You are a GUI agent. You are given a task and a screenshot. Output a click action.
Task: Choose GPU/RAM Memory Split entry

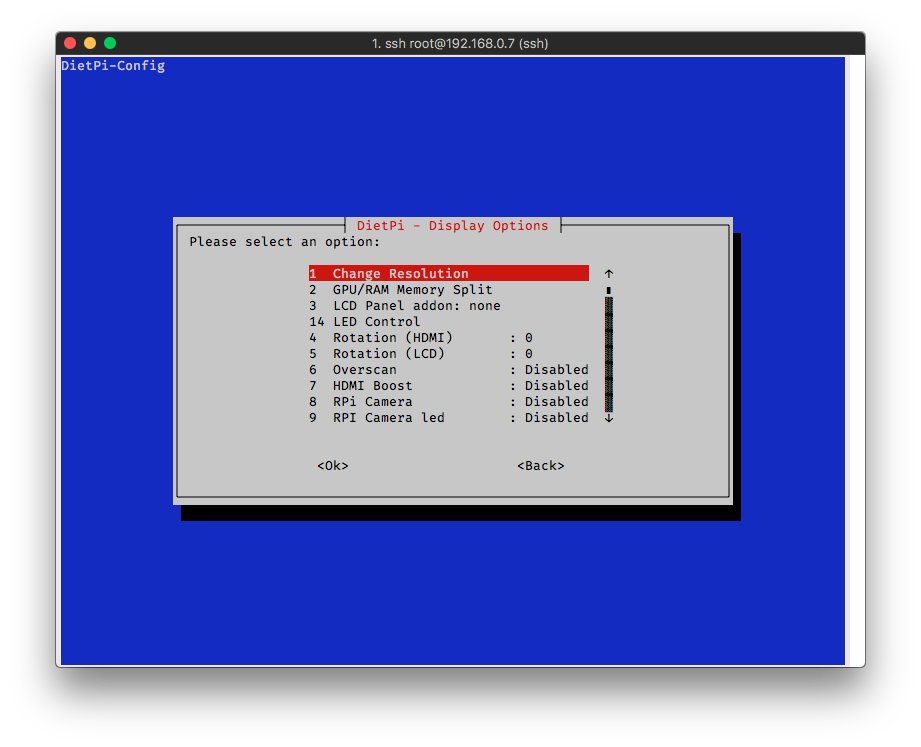(x=449, y=290)
